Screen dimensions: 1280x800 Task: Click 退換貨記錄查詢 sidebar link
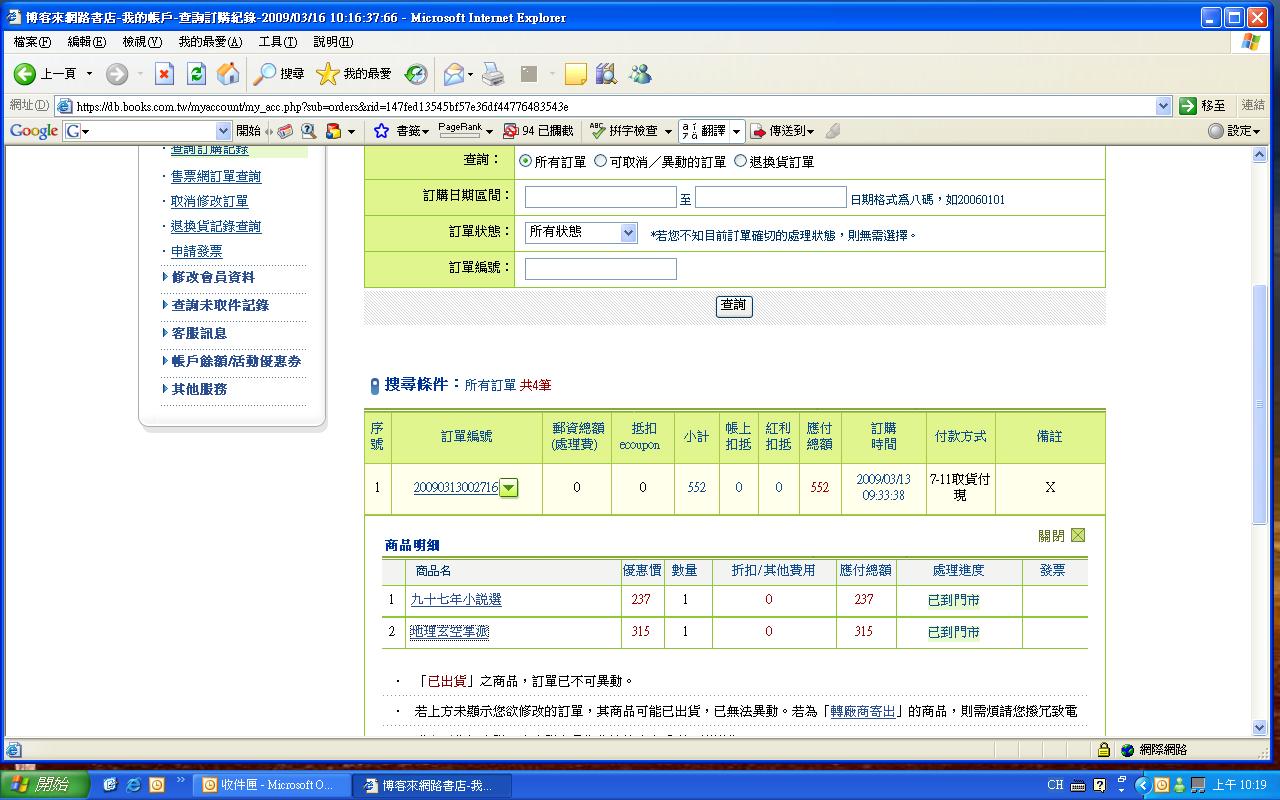pyautogui.click(x=216, y=227)
